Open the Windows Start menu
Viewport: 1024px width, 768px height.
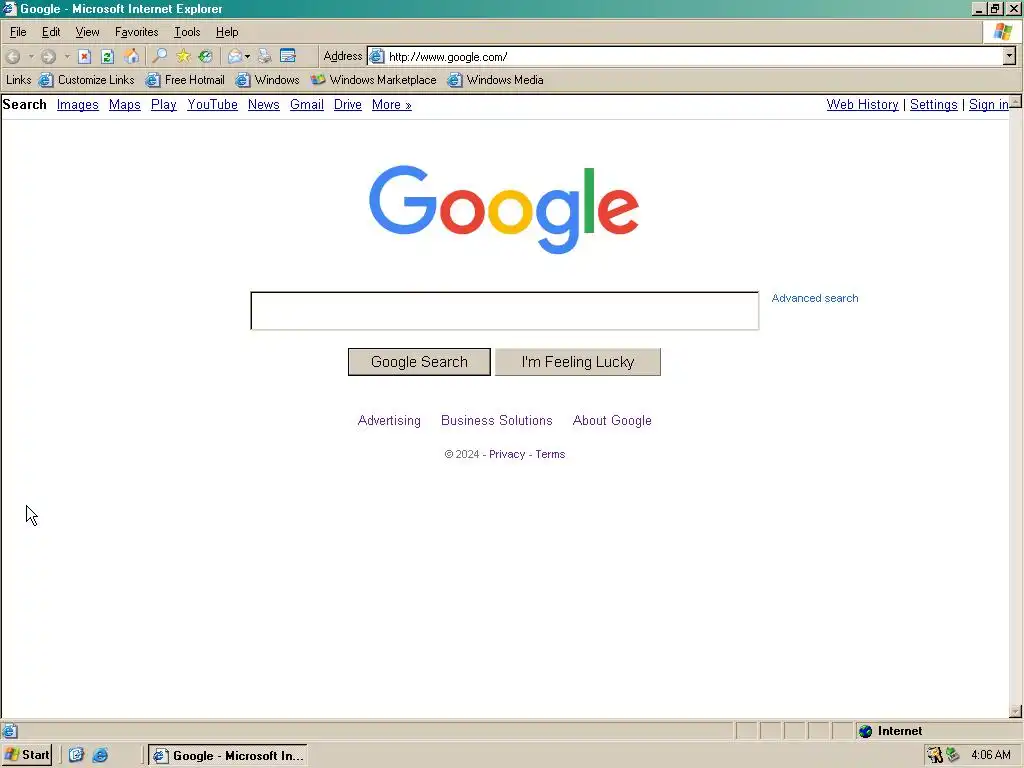coord(27,755)
